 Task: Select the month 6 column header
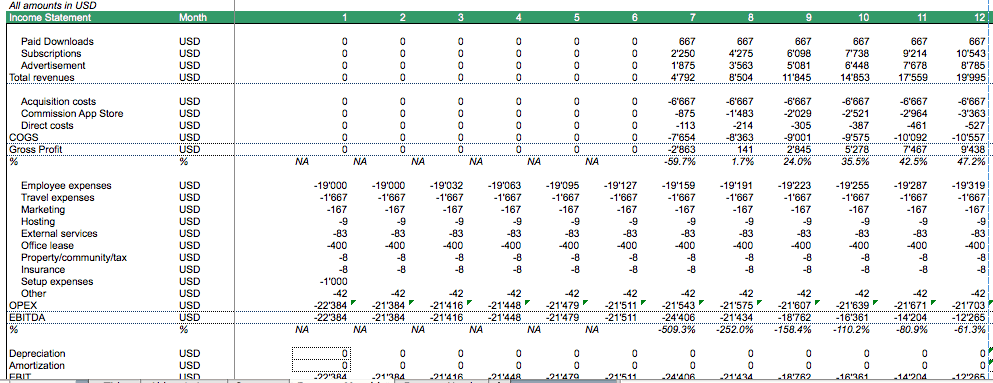[635, 17]
